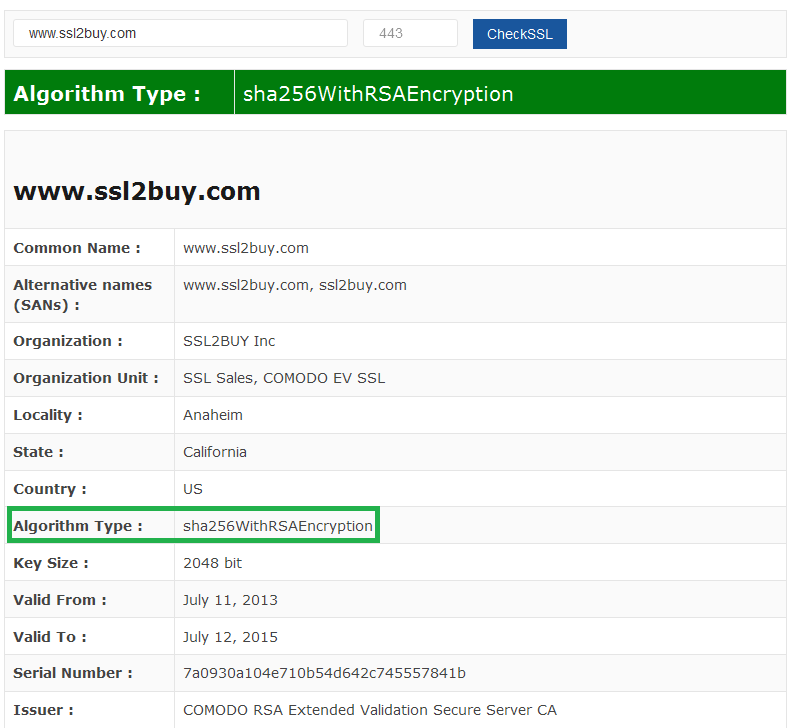Click the Valid From label
Image resolution: width=793 pixels, height=728 pixels.
click(x=60, y=599)
